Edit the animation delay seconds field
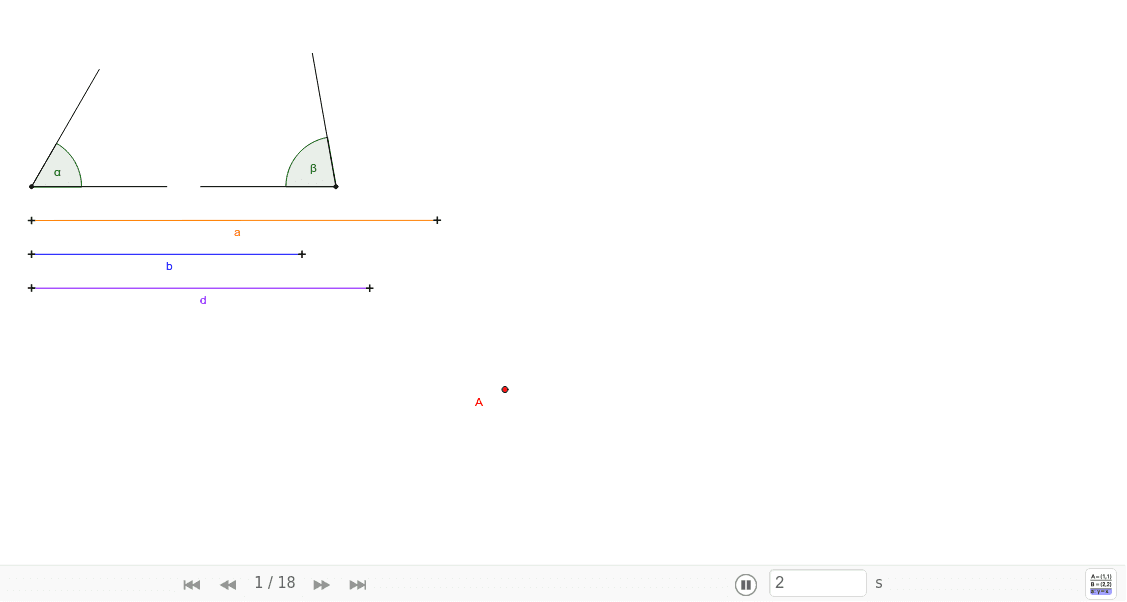Screen dimensions: 1127x602 (818, 583)
